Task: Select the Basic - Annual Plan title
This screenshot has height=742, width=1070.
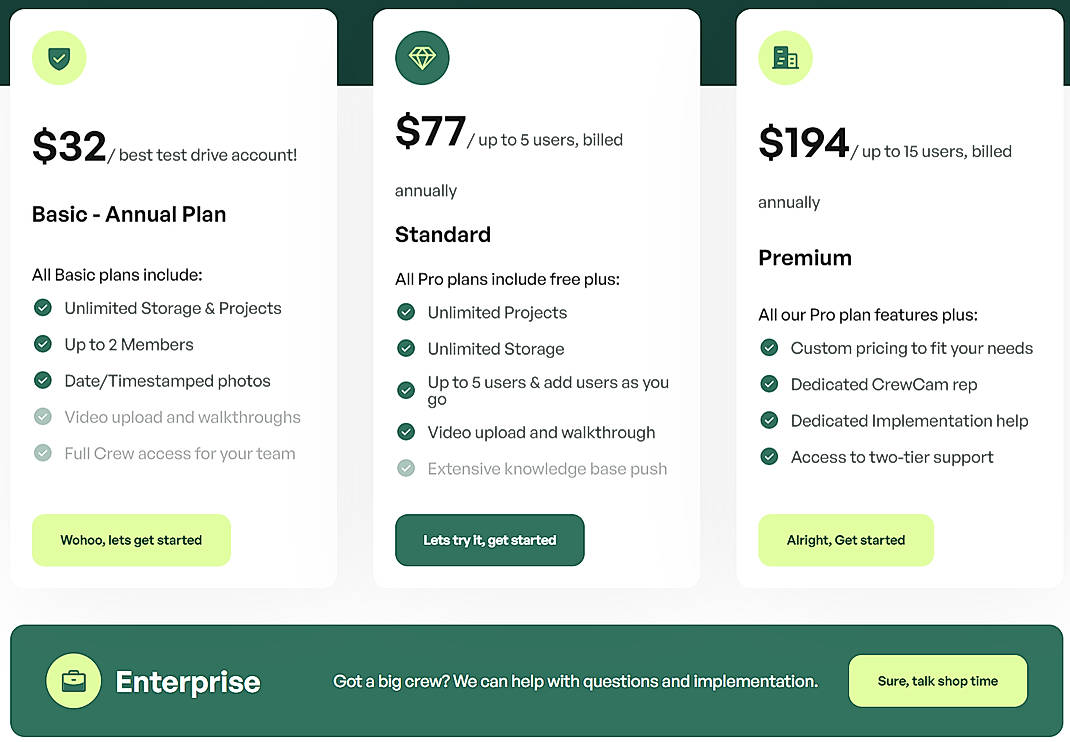Action: [128, 214]
